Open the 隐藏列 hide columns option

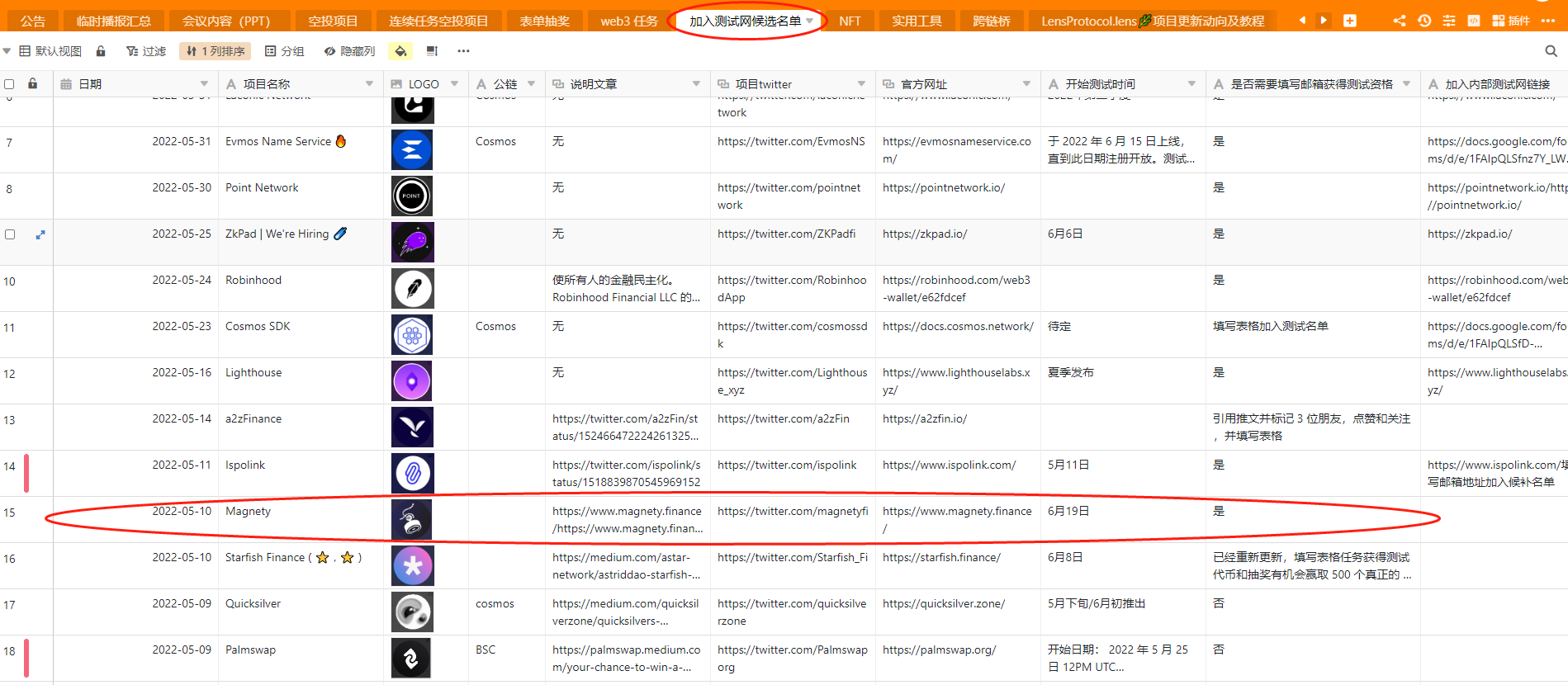tap(349, 51)
